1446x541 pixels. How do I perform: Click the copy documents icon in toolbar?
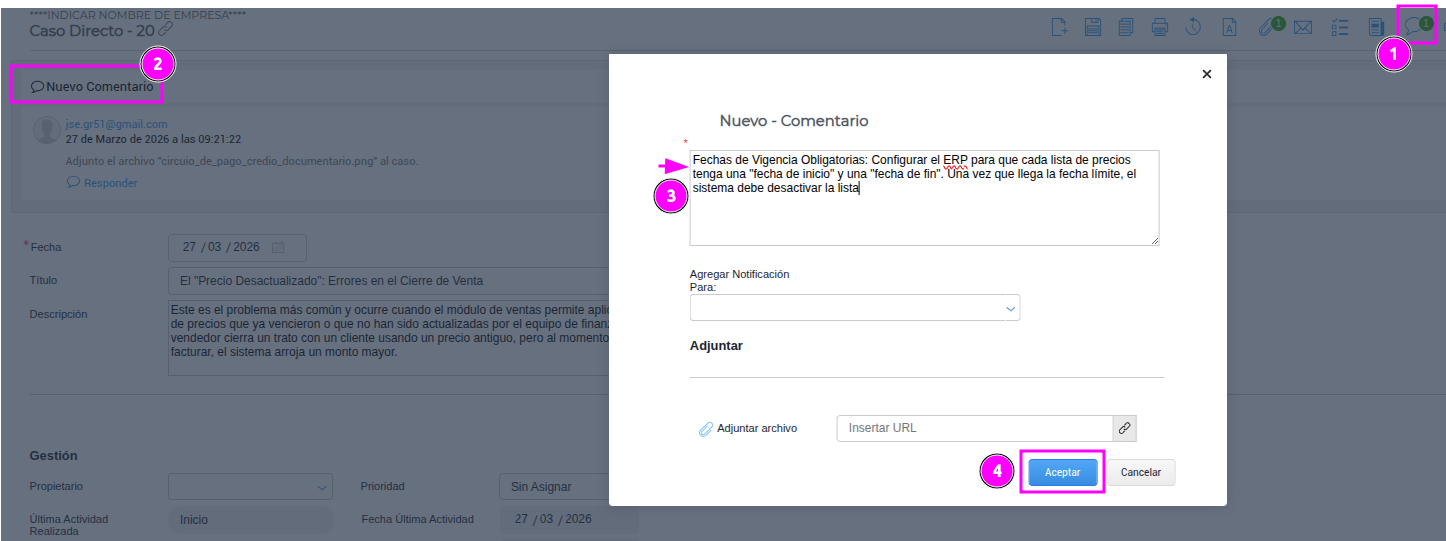click(x=1126, y=27)
